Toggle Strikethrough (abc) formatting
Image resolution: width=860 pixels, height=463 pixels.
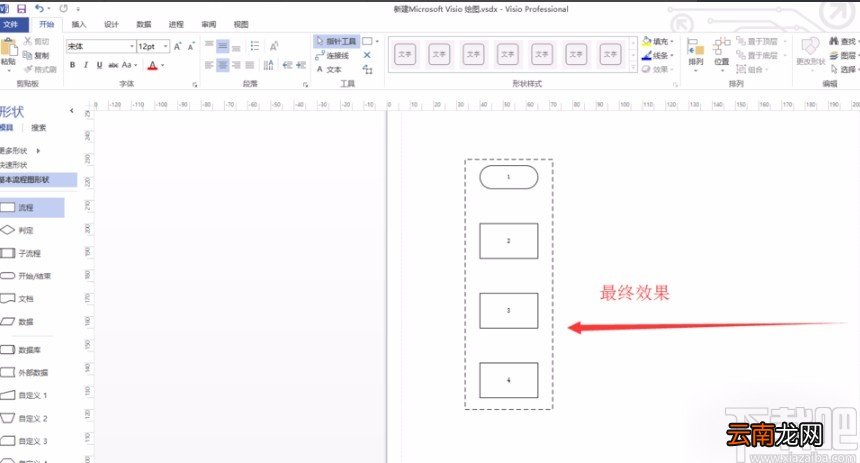click(x=114, y=65)
